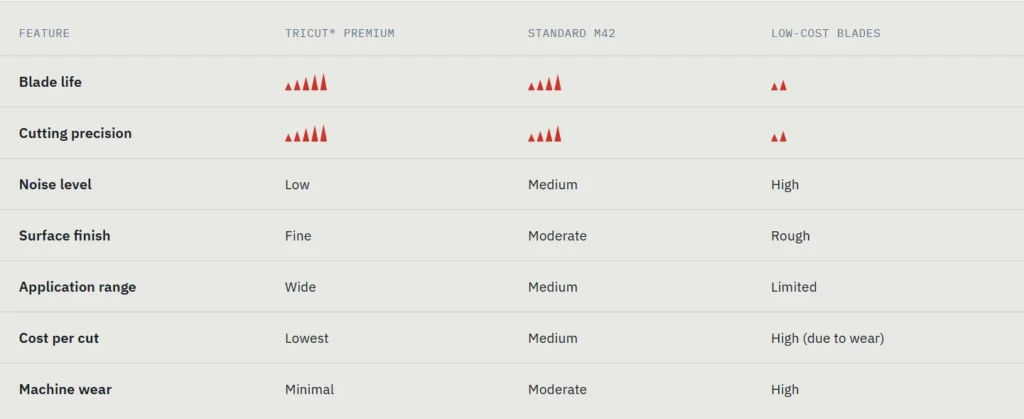Click the Surface finish row label
The height and width of the screenshot is (419, 1024).
tap(65, 236)
